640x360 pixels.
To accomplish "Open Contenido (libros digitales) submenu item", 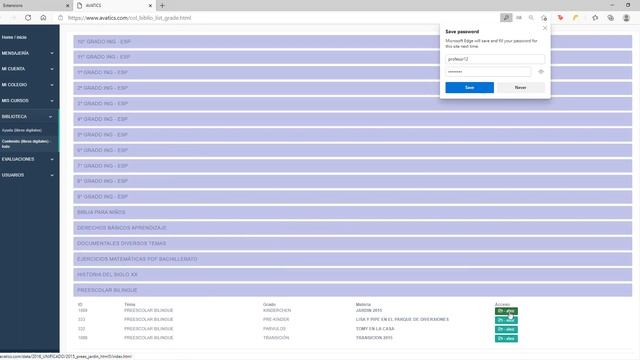I will coord(25,144).
